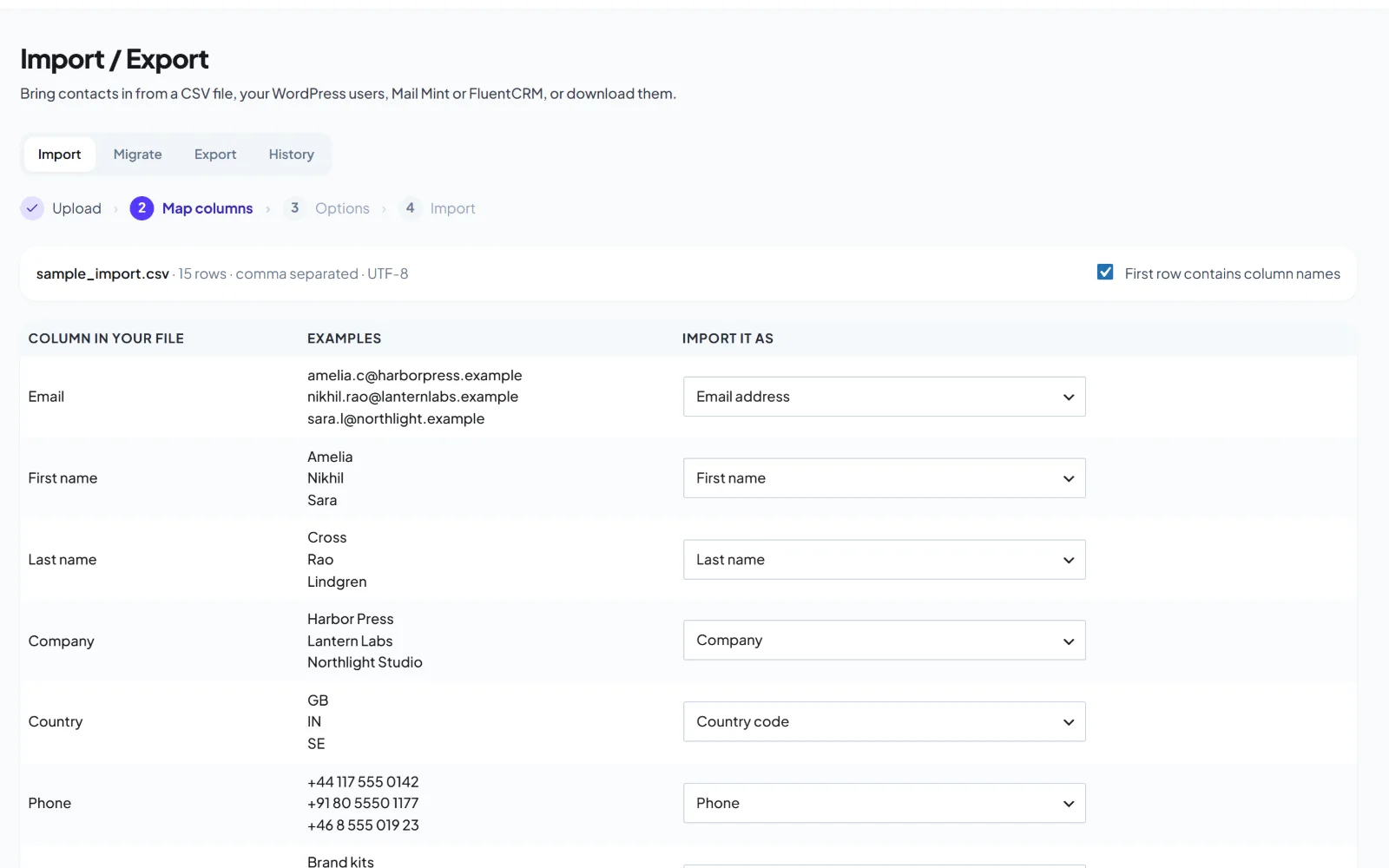Click example value Nikhil
The width and height of the screenshot is (1389, 868).
[x=326, y=478]
